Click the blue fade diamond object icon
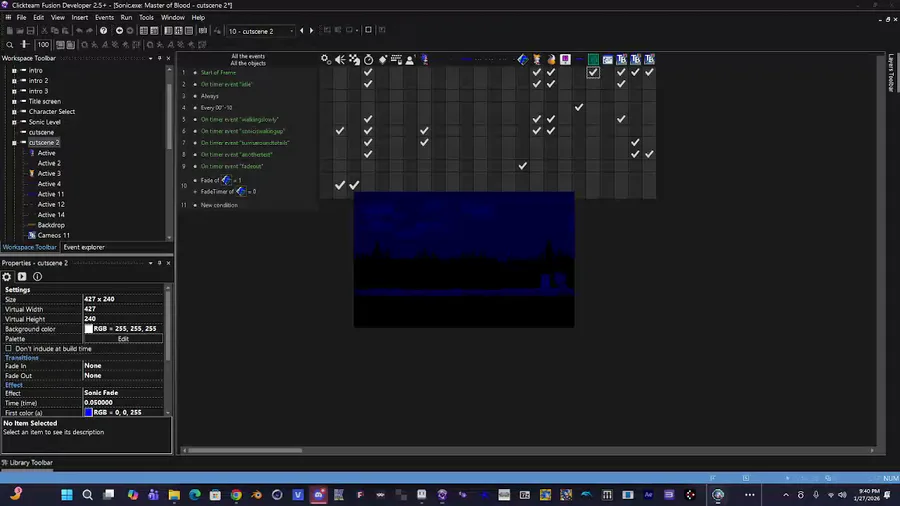This screenshot has height=506, width=900. 522,59
